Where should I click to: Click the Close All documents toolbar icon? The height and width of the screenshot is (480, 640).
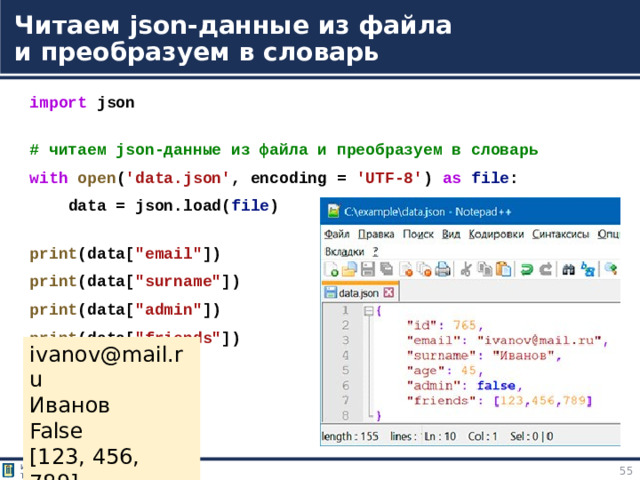[424, 269]
